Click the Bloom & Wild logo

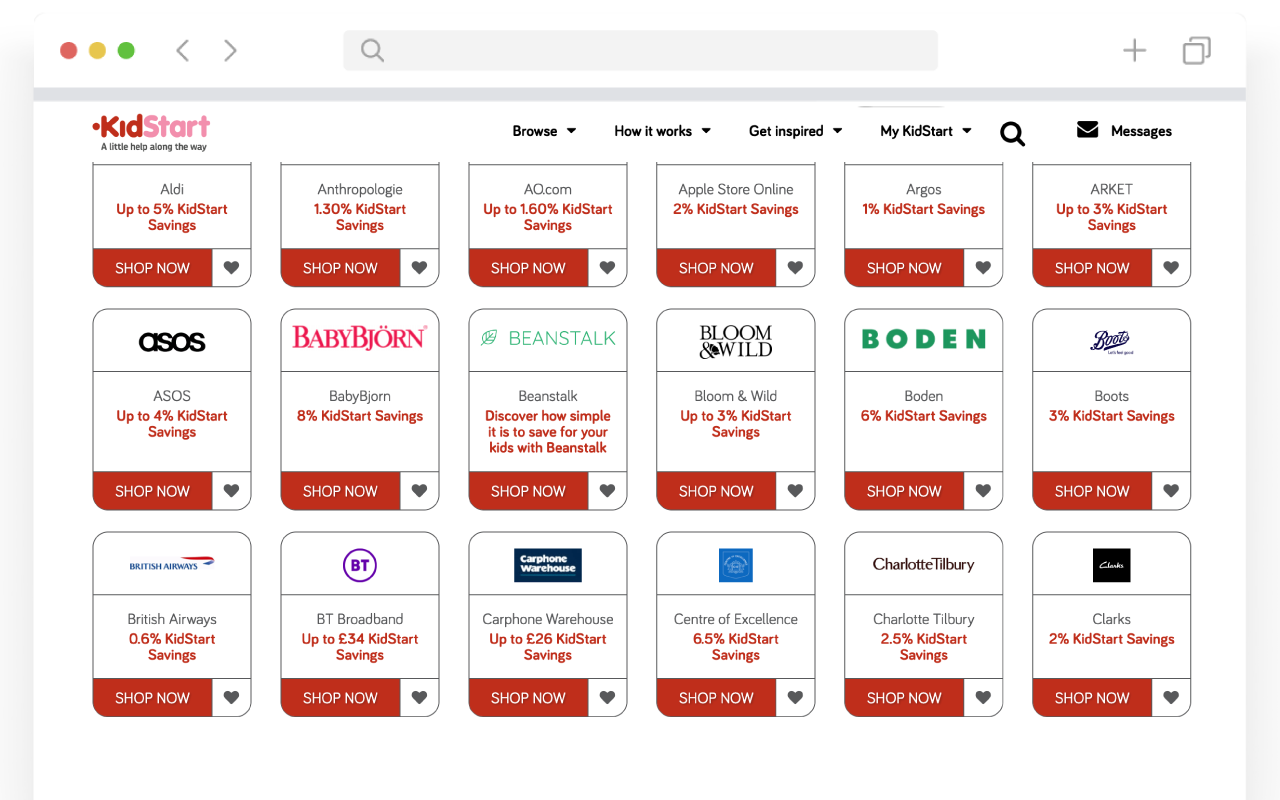coord(736,341)
